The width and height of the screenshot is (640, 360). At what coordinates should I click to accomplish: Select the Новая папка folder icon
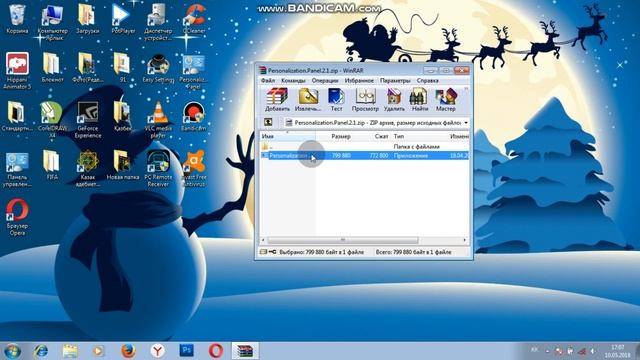[x=122, y=165]
